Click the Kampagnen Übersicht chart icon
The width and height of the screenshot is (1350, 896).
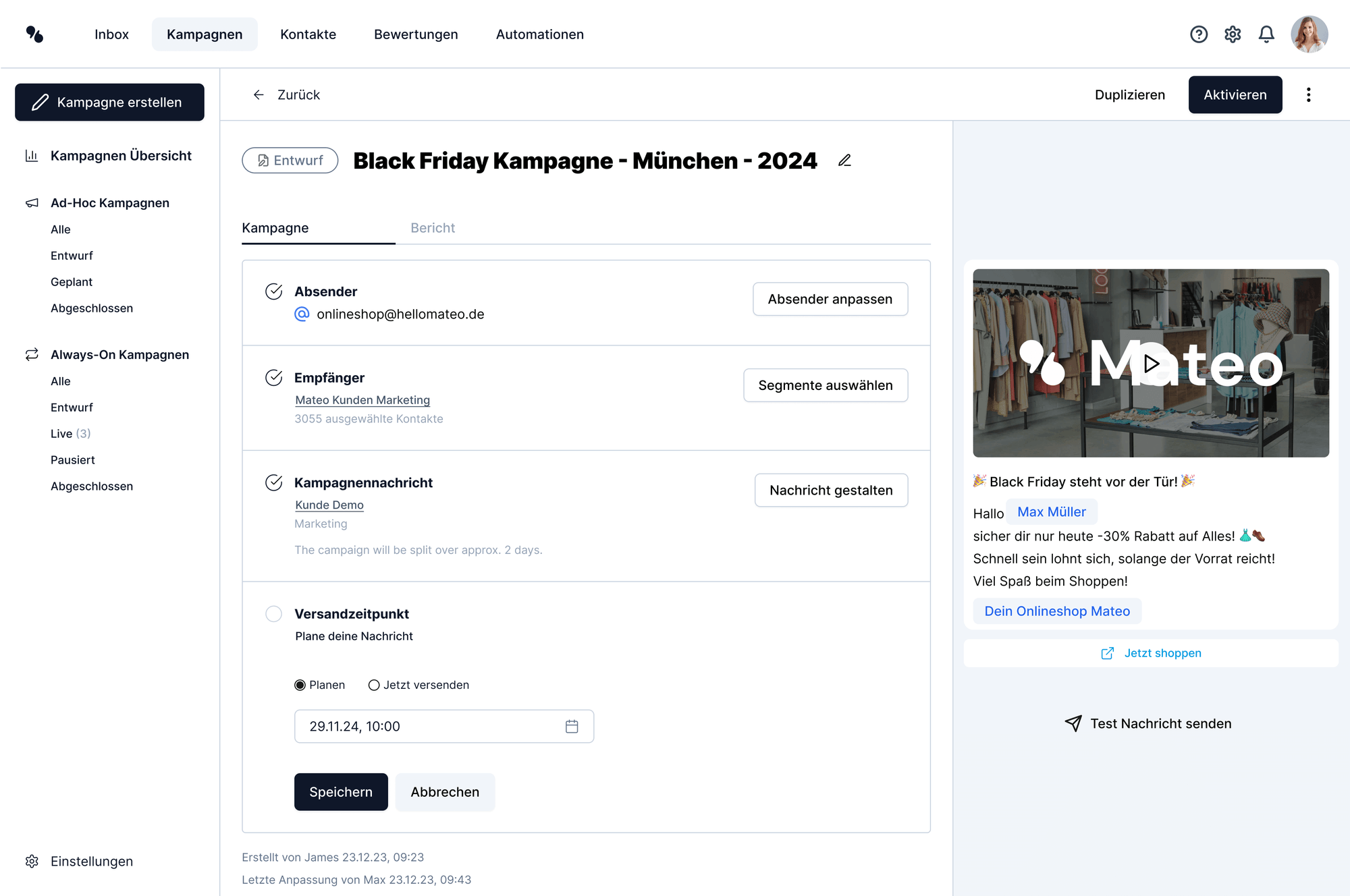32,156
